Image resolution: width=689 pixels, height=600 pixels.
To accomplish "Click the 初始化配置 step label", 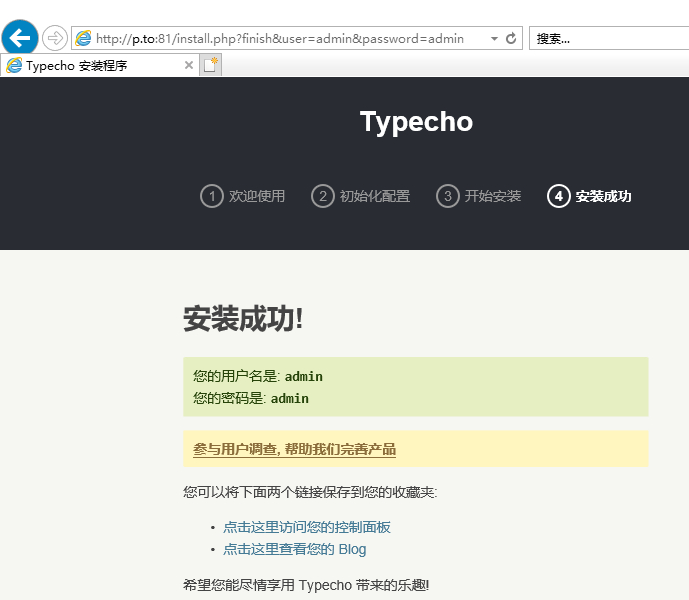I will (375, 196).
